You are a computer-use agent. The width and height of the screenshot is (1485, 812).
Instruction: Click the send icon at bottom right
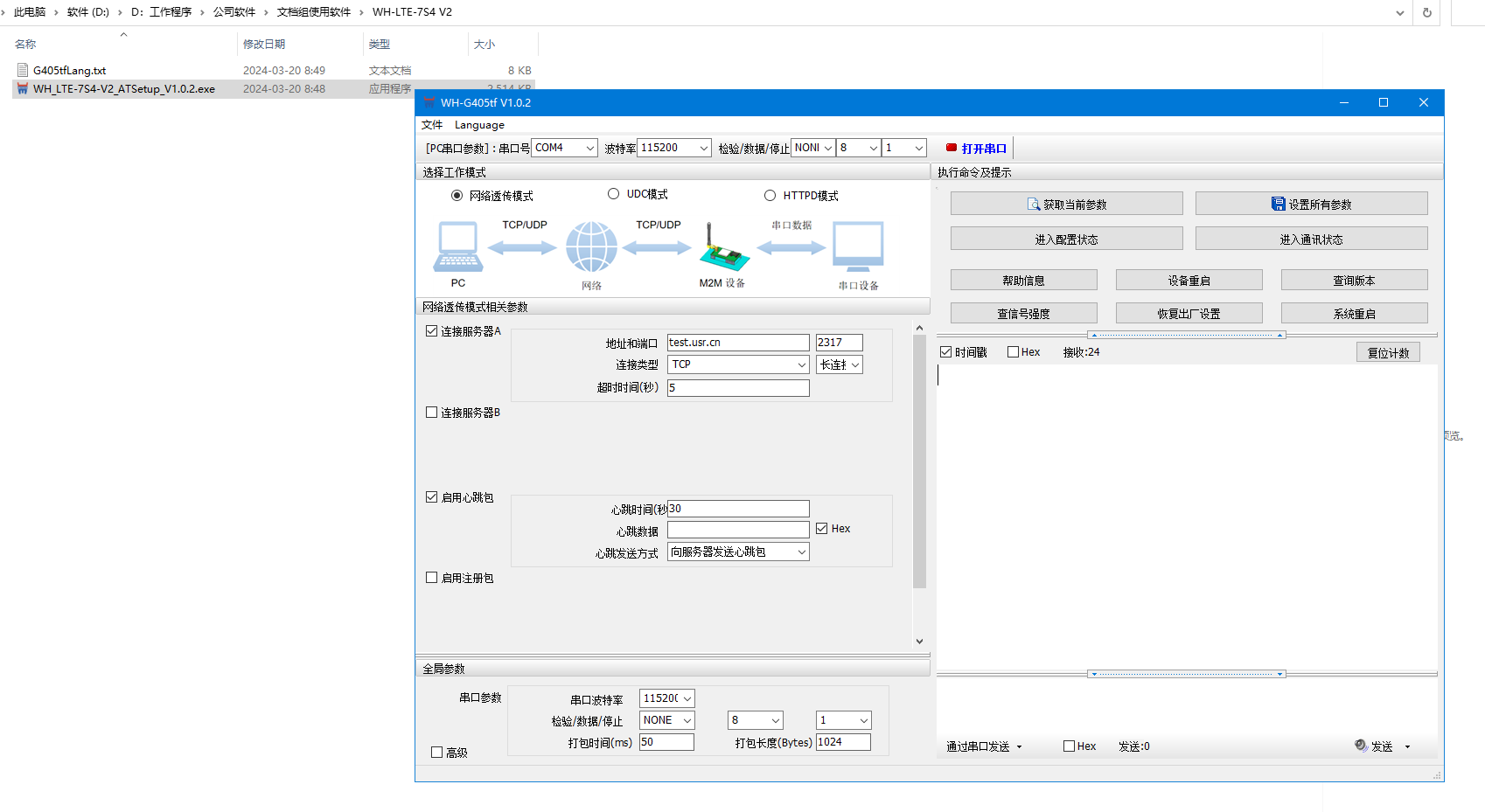(x=1361, y=746)
